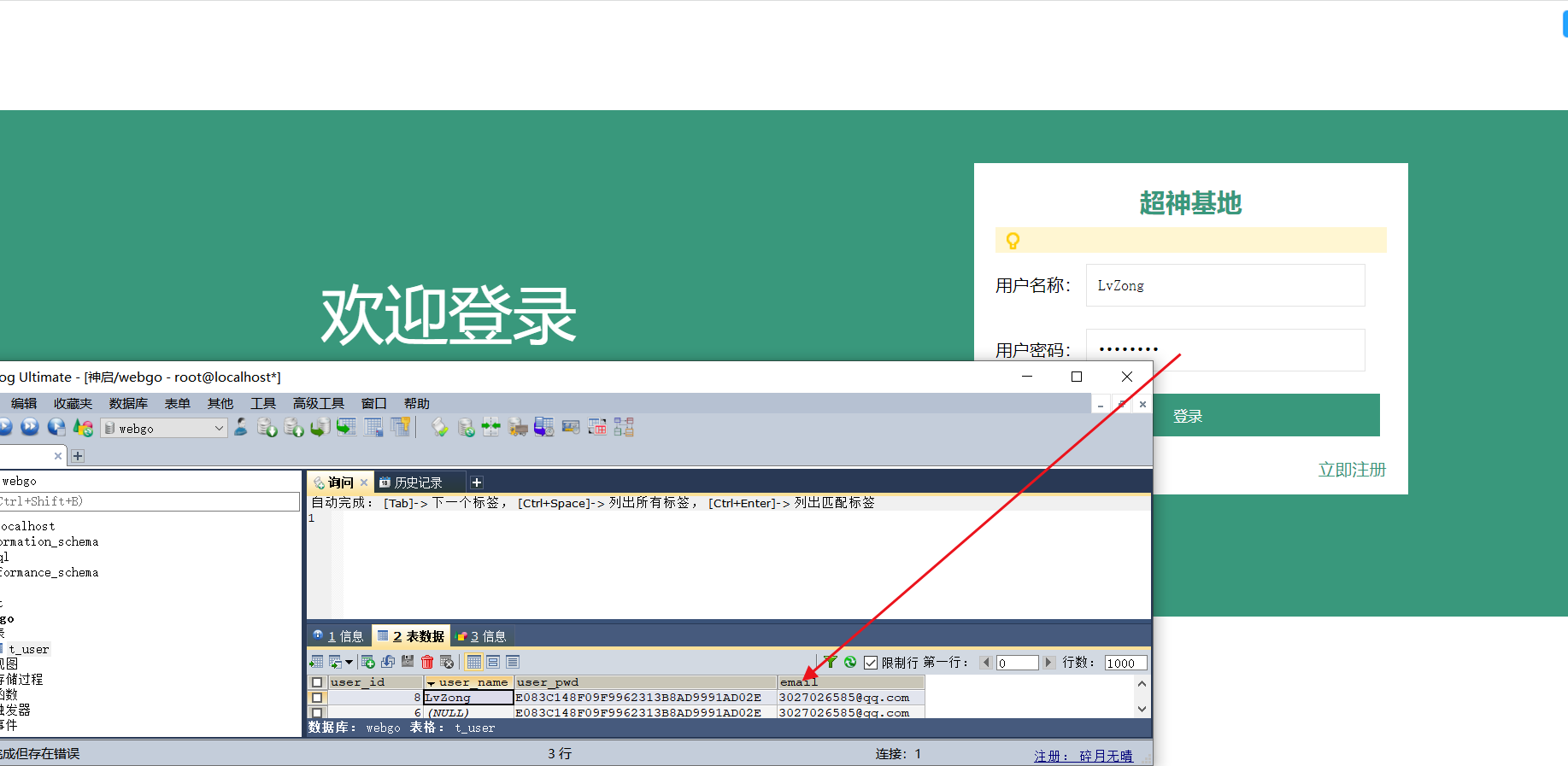The height and width of the screenshot is (766, 1568).
Task: Check the row checkbox for user_id 6
Action: pyautogui.click(x=317, y=712)
